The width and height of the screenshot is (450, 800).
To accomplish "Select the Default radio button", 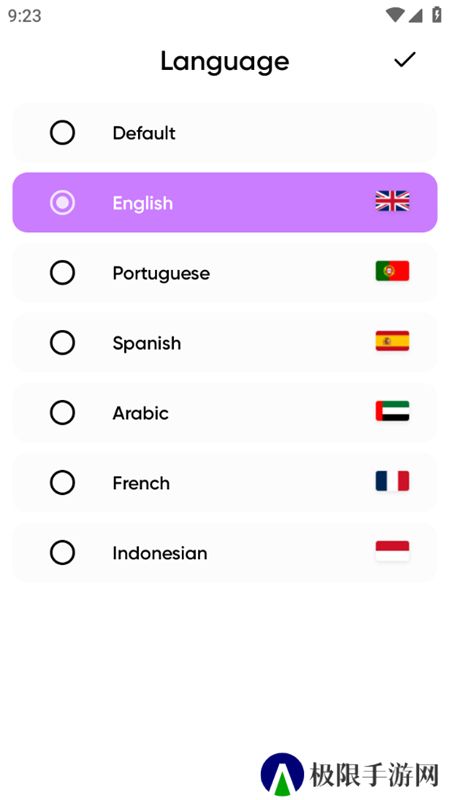I will point(62,133).
